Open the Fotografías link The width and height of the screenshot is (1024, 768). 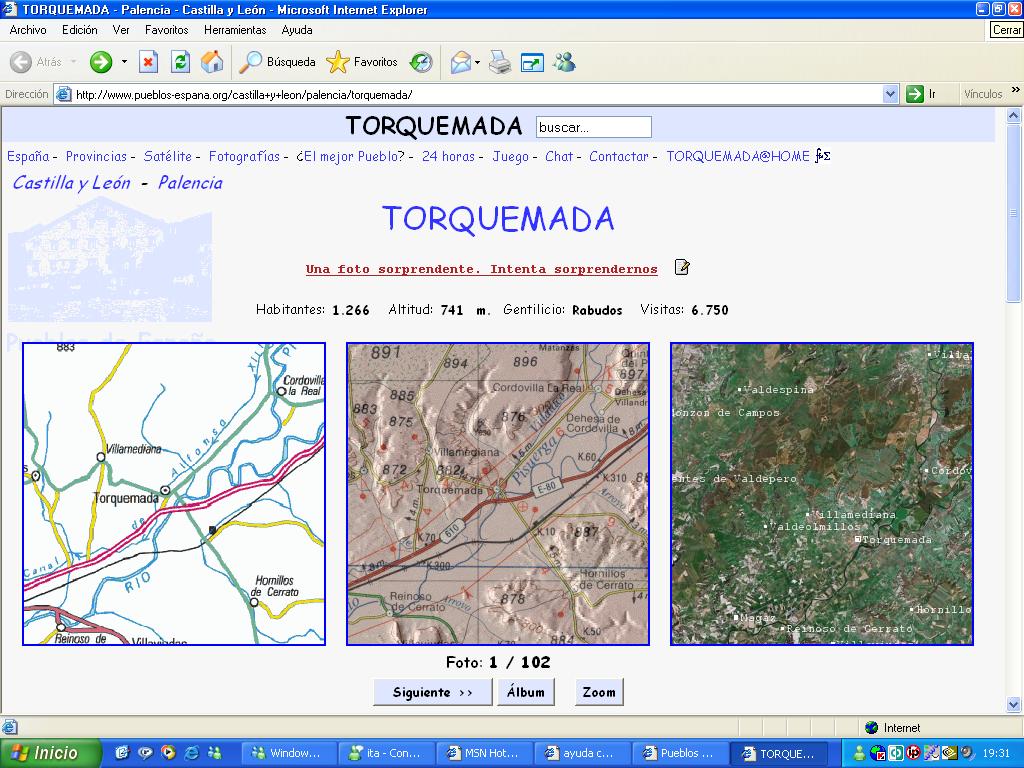tap(244, 156)
